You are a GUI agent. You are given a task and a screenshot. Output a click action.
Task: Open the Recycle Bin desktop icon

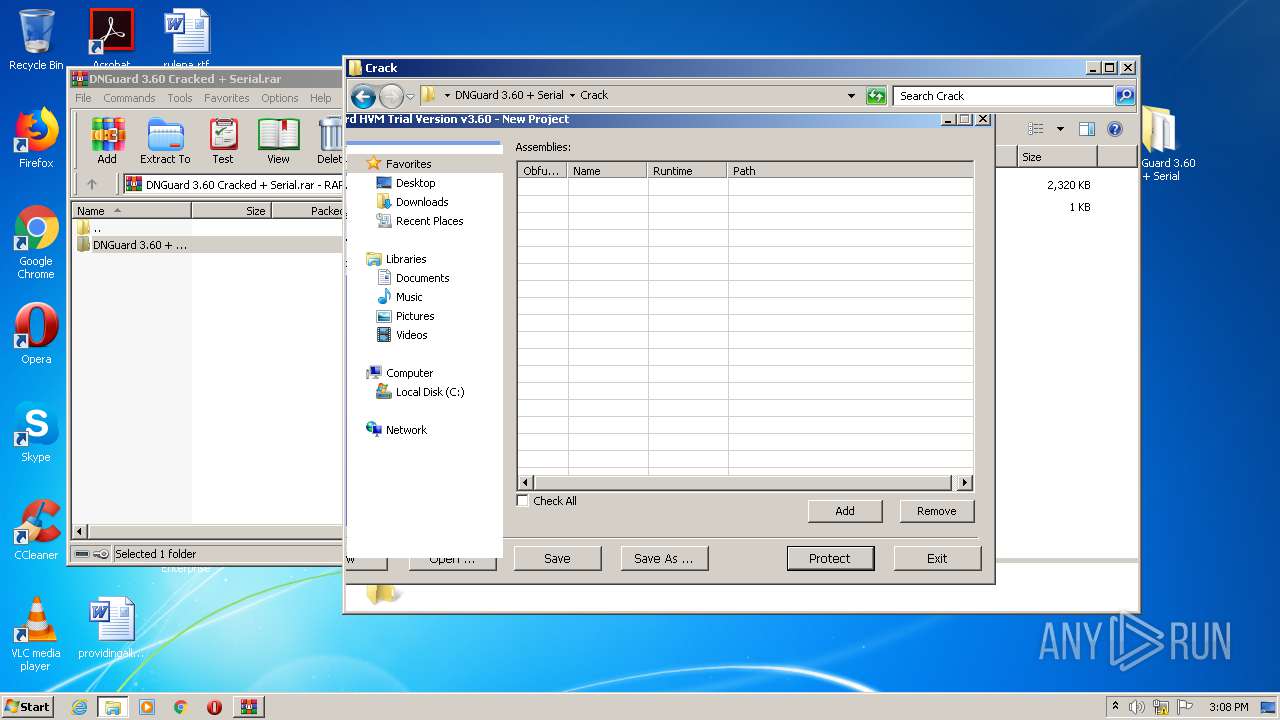point(36,40)
